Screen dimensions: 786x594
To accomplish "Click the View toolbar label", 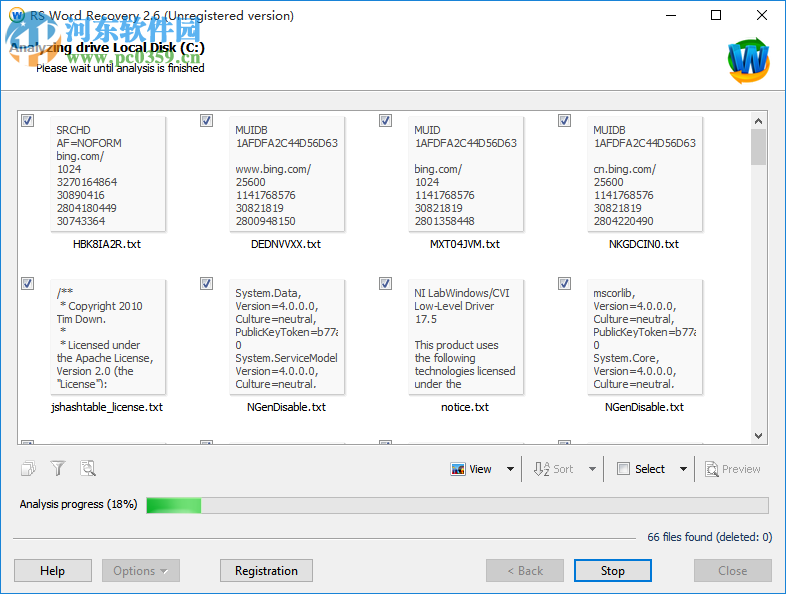I will (x=480, y=469).
